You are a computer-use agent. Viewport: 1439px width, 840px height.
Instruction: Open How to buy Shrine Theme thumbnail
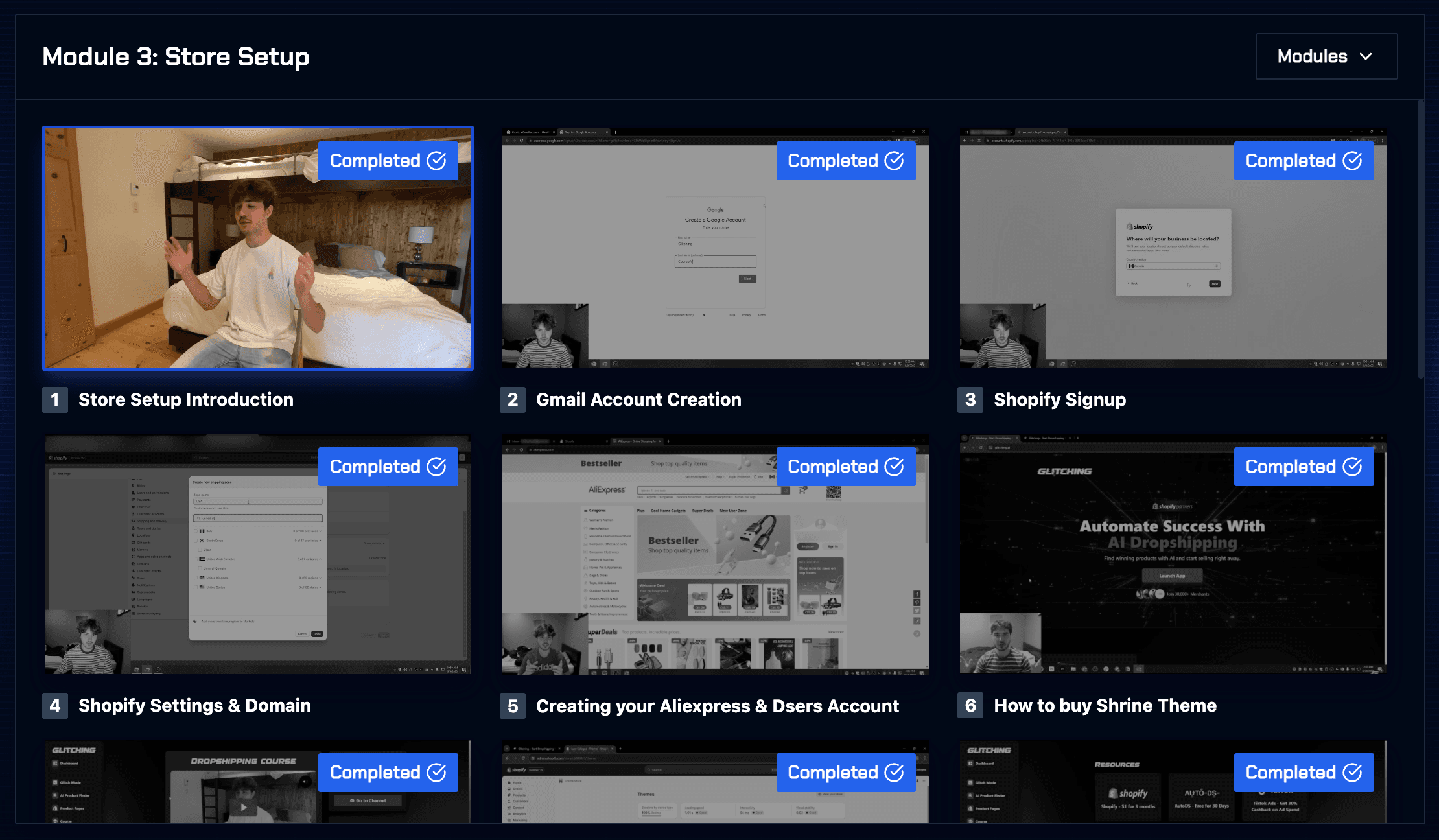coord(1173,554)
